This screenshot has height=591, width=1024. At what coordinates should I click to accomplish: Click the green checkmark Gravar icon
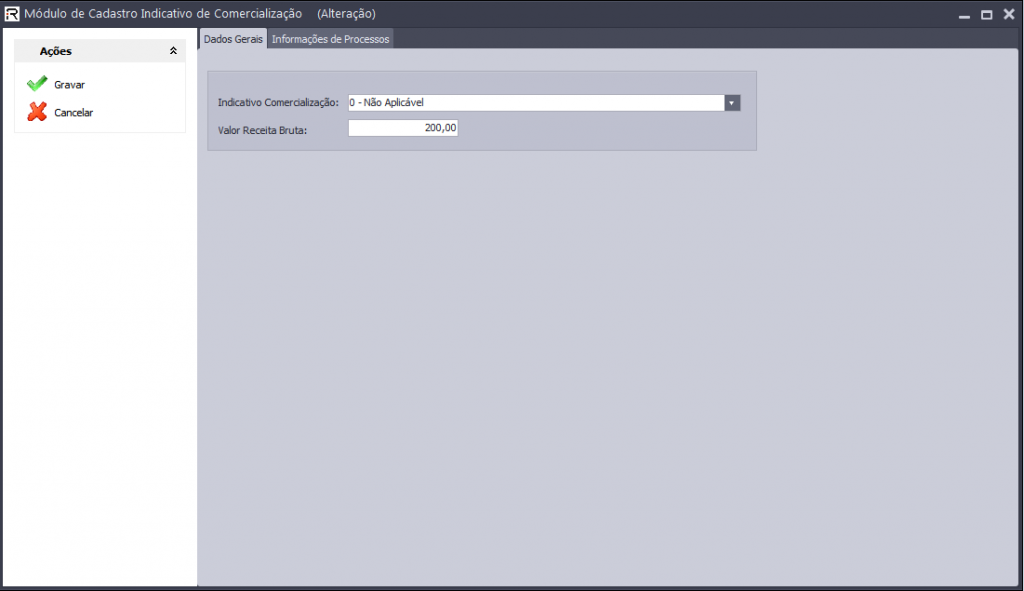coord(37,84)
